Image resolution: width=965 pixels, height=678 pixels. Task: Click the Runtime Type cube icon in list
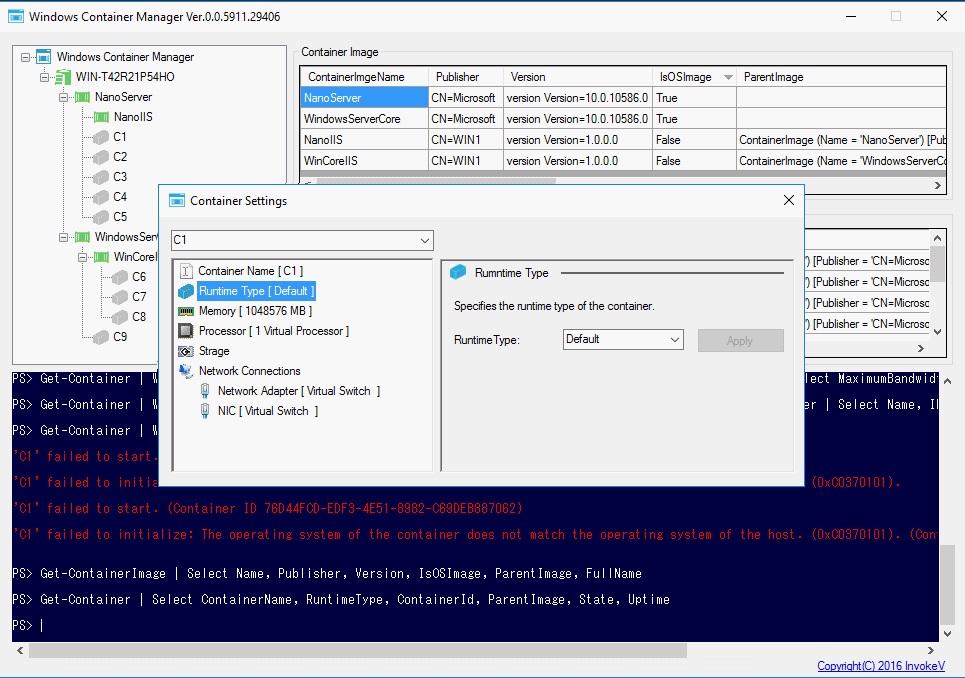pyautogui.click(x=186, y=291)
